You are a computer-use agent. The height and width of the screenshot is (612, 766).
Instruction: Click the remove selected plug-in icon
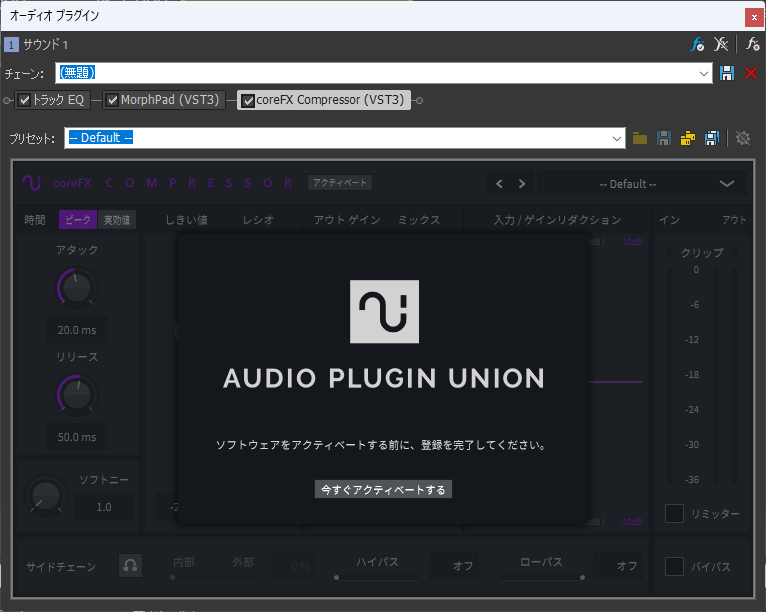(x=722, y=45)
